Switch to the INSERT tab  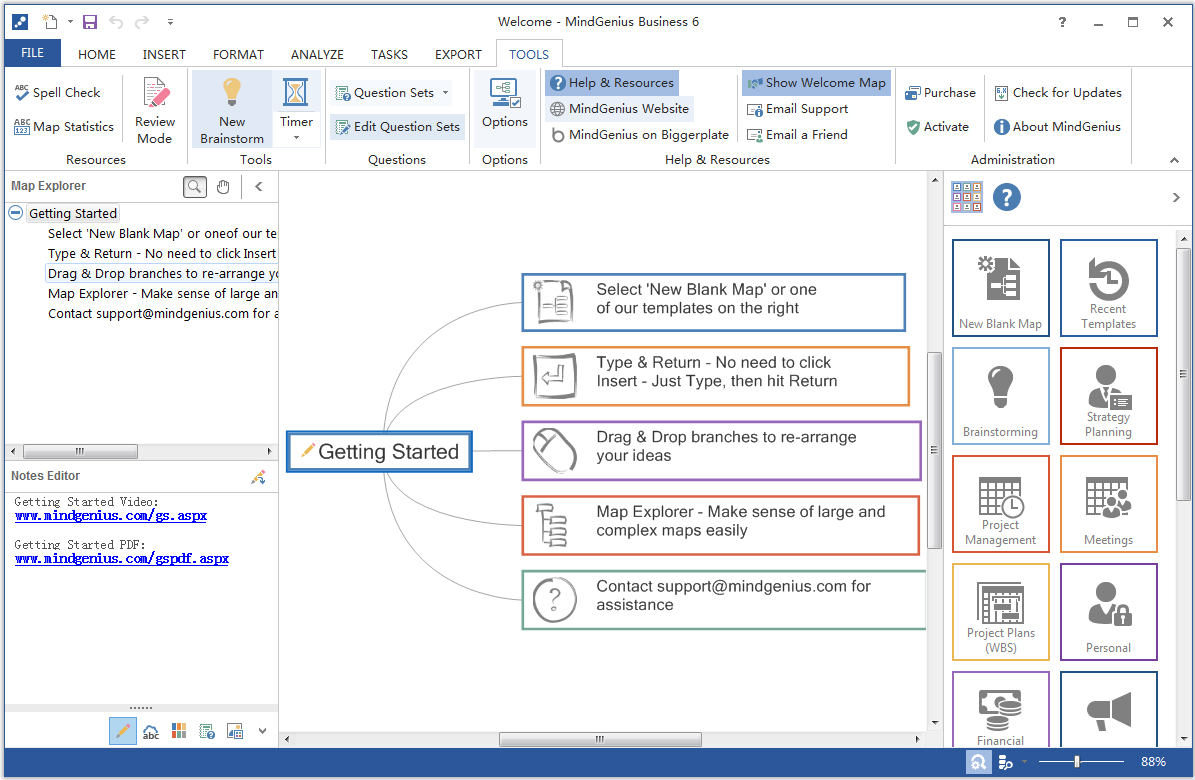[x=164, y=54]
